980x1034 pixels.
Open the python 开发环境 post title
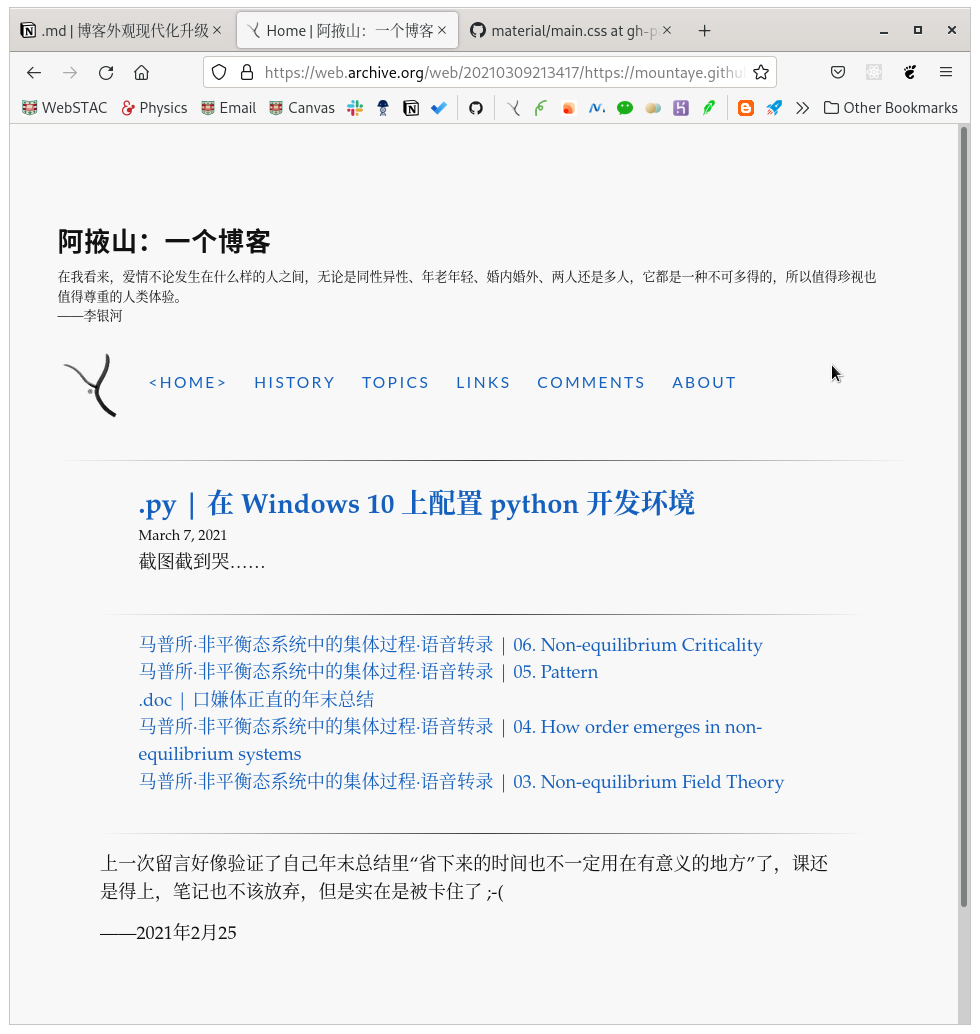[416, 503]
